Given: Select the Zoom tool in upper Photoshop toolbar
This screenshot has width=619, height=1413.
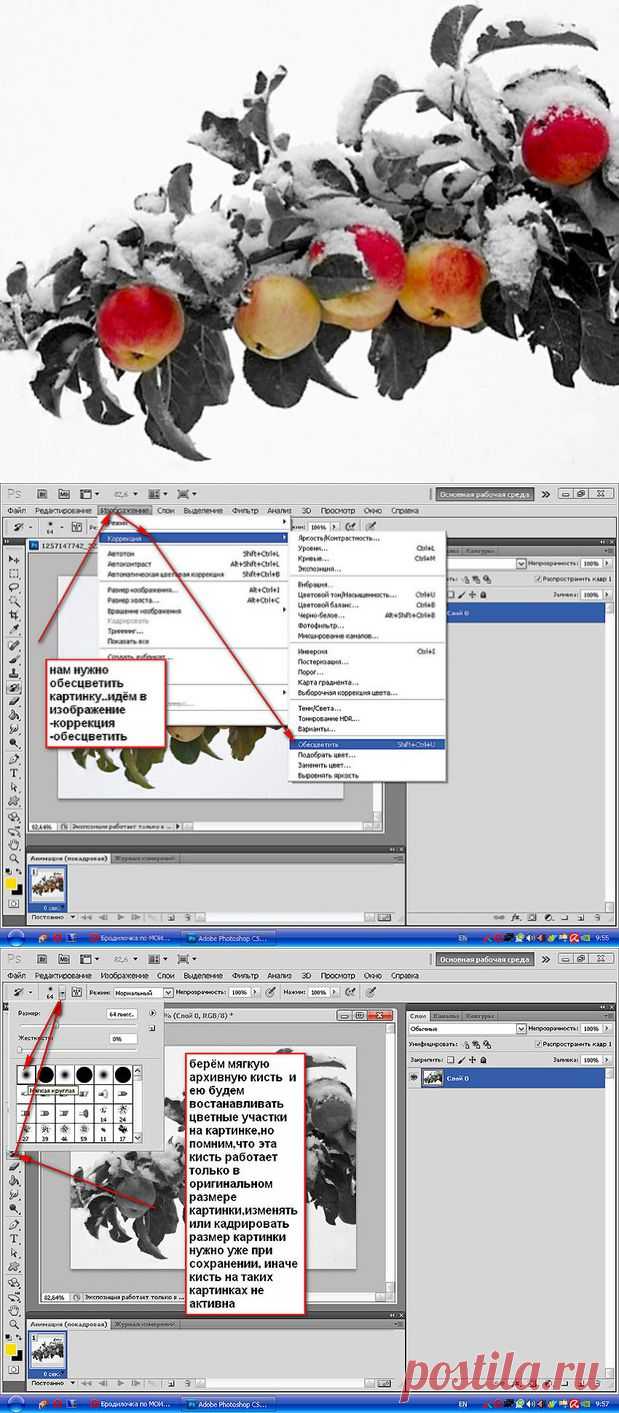Looking at the screenshot, I should pos(15,858).
